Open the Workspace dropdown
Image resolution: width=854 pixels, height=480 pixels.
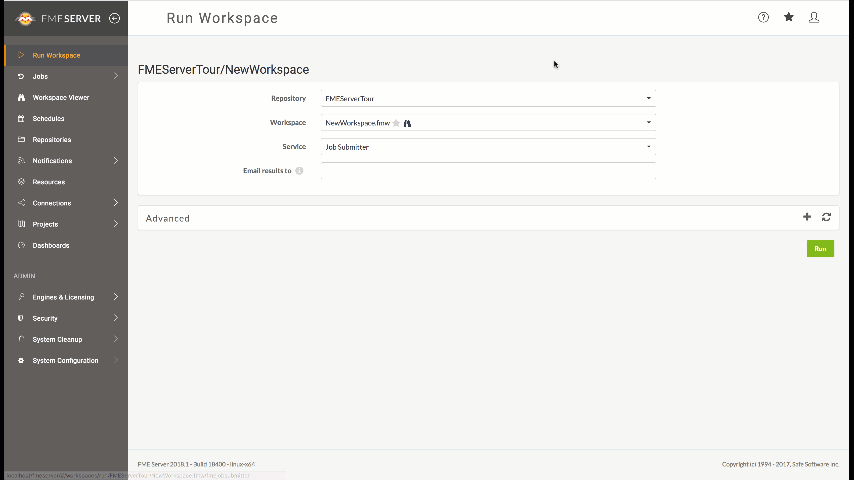(x=488, y=123)
